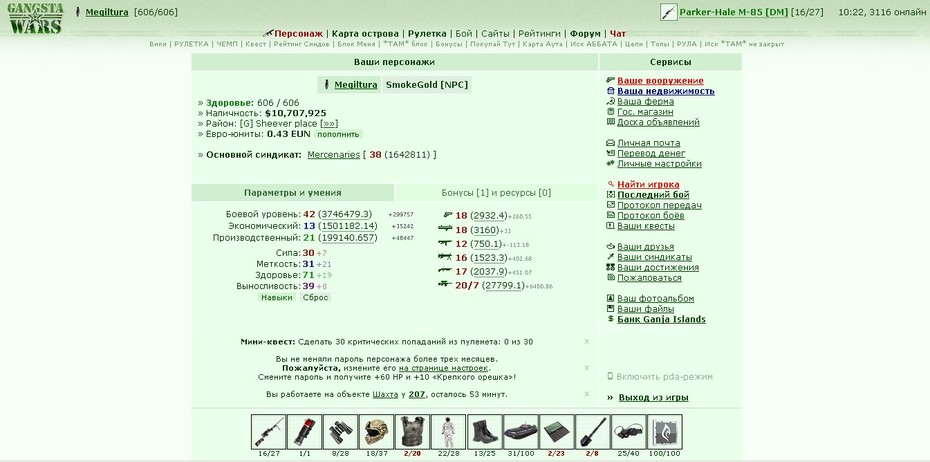Click the headset item 25/40

point(629,432)
